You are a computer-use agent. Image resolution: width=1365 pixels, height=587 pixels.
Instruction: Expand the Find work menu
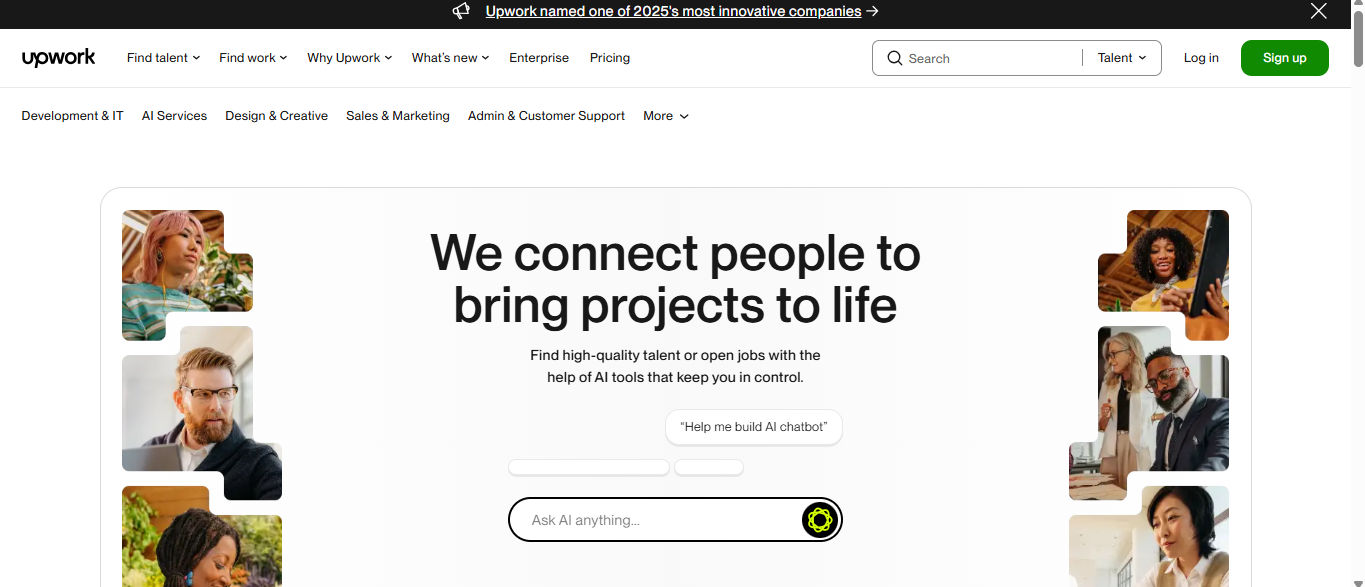253,58
